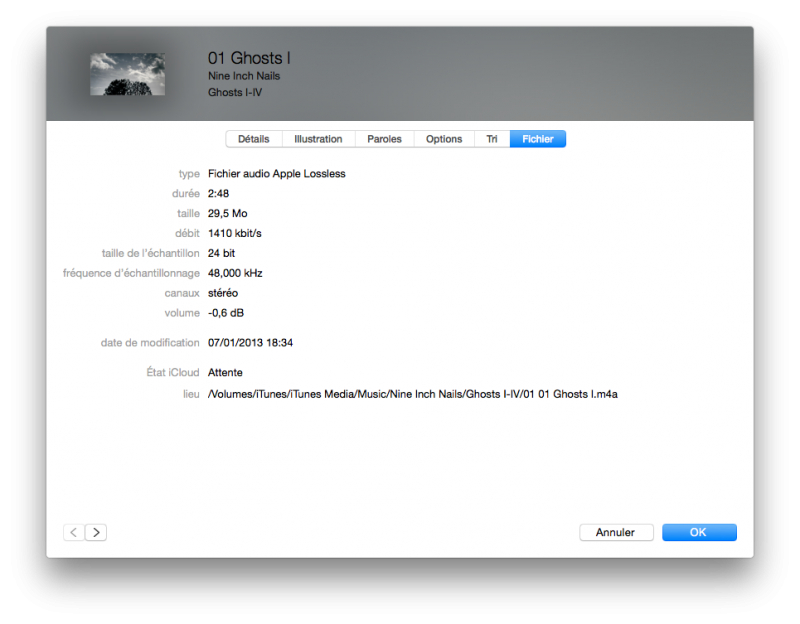Click the iCloud status value 'Attente'
The width and height of the screenshot is (800, 624).
click(225, 372)
